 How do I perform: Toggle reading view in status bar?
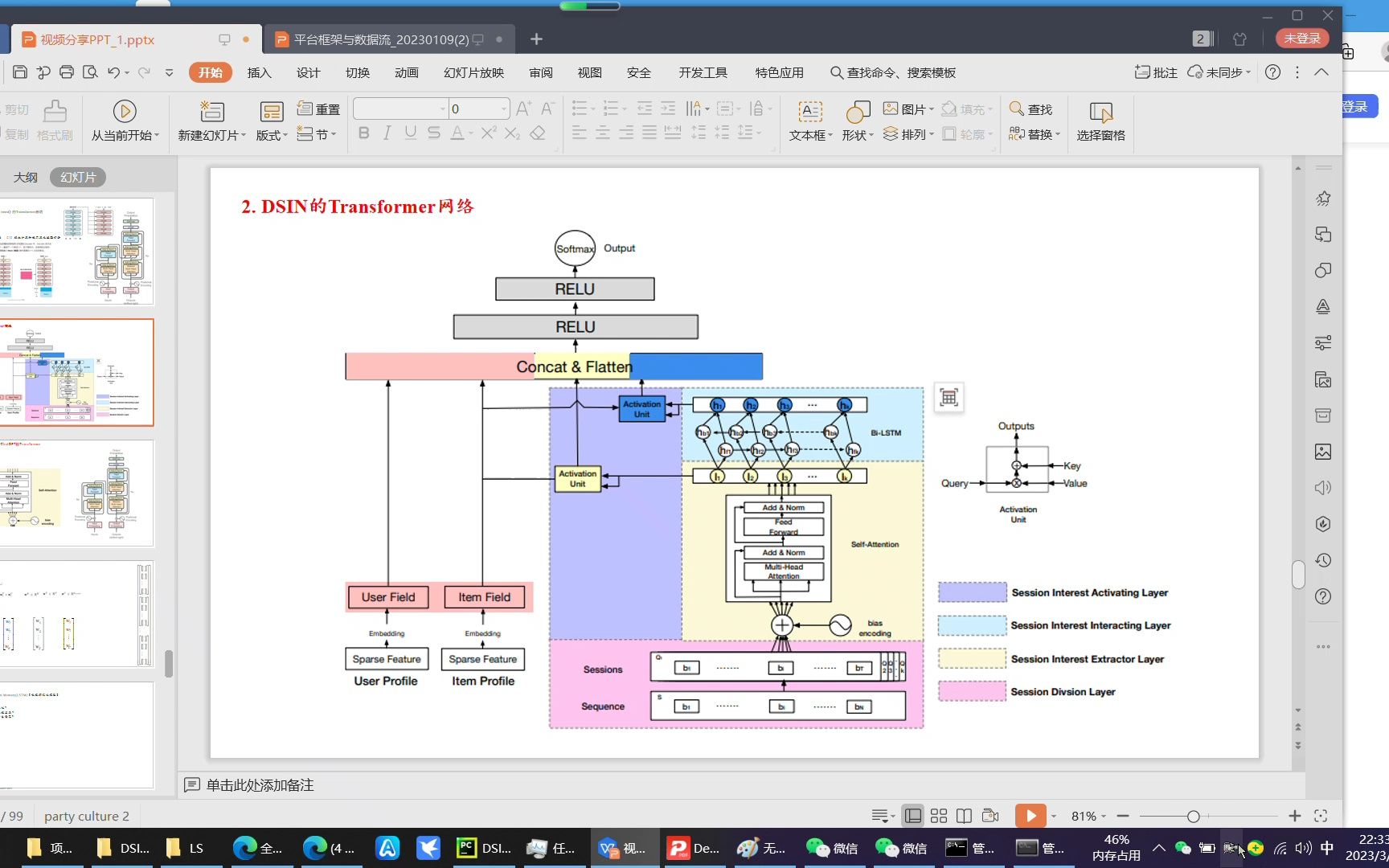[x=964, y=816]
